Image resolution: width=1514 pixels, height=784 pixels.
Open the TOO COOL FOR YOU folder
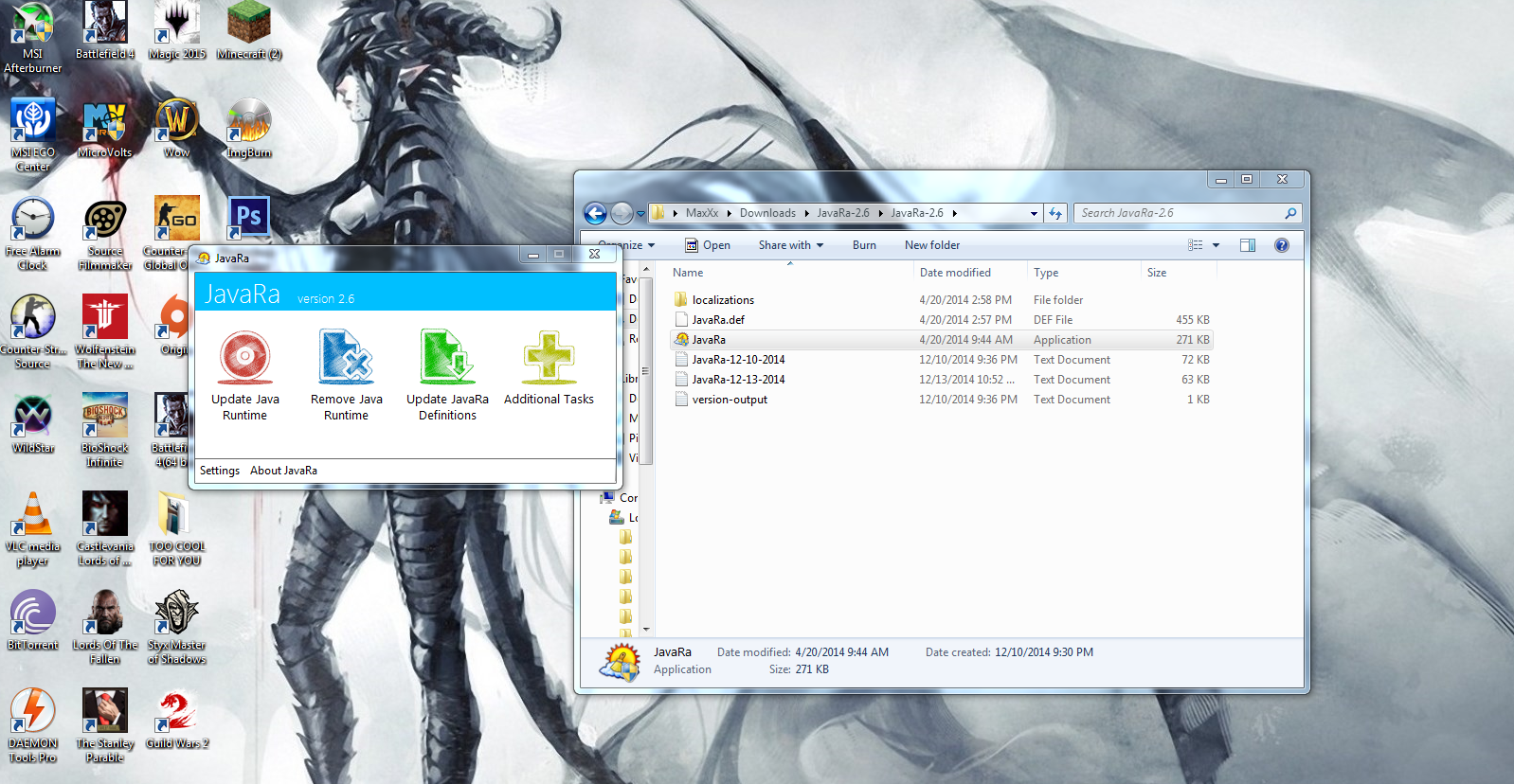(177, 529)
